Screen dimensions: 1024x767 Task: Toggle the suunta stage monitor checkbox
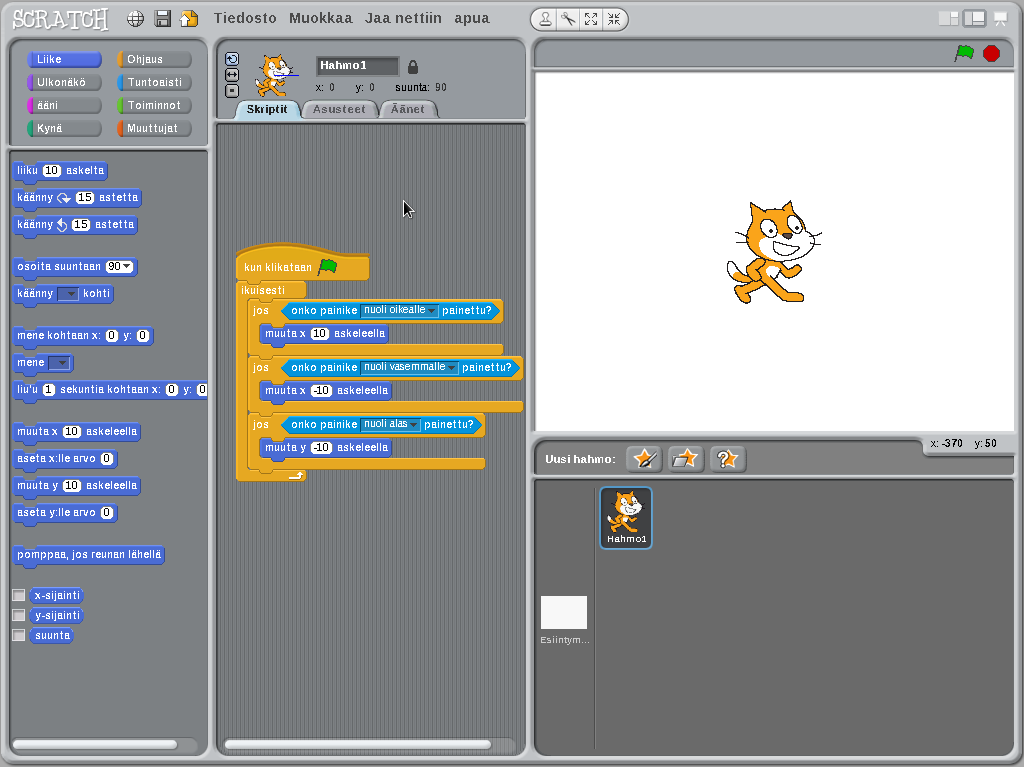[19, 635]
